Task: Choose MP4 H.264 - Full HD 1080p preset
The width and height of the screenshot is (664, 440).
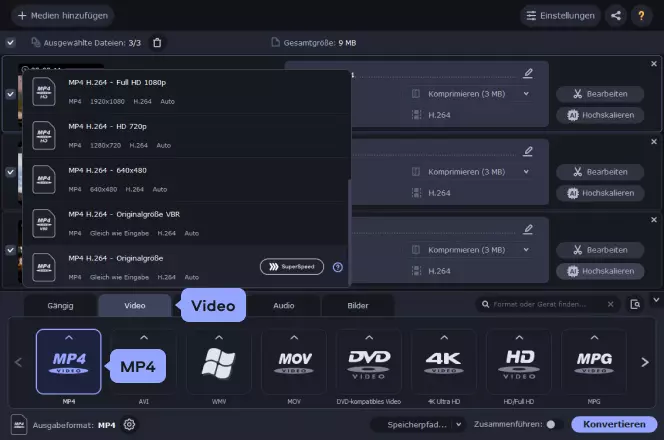Action: point(186,91)
